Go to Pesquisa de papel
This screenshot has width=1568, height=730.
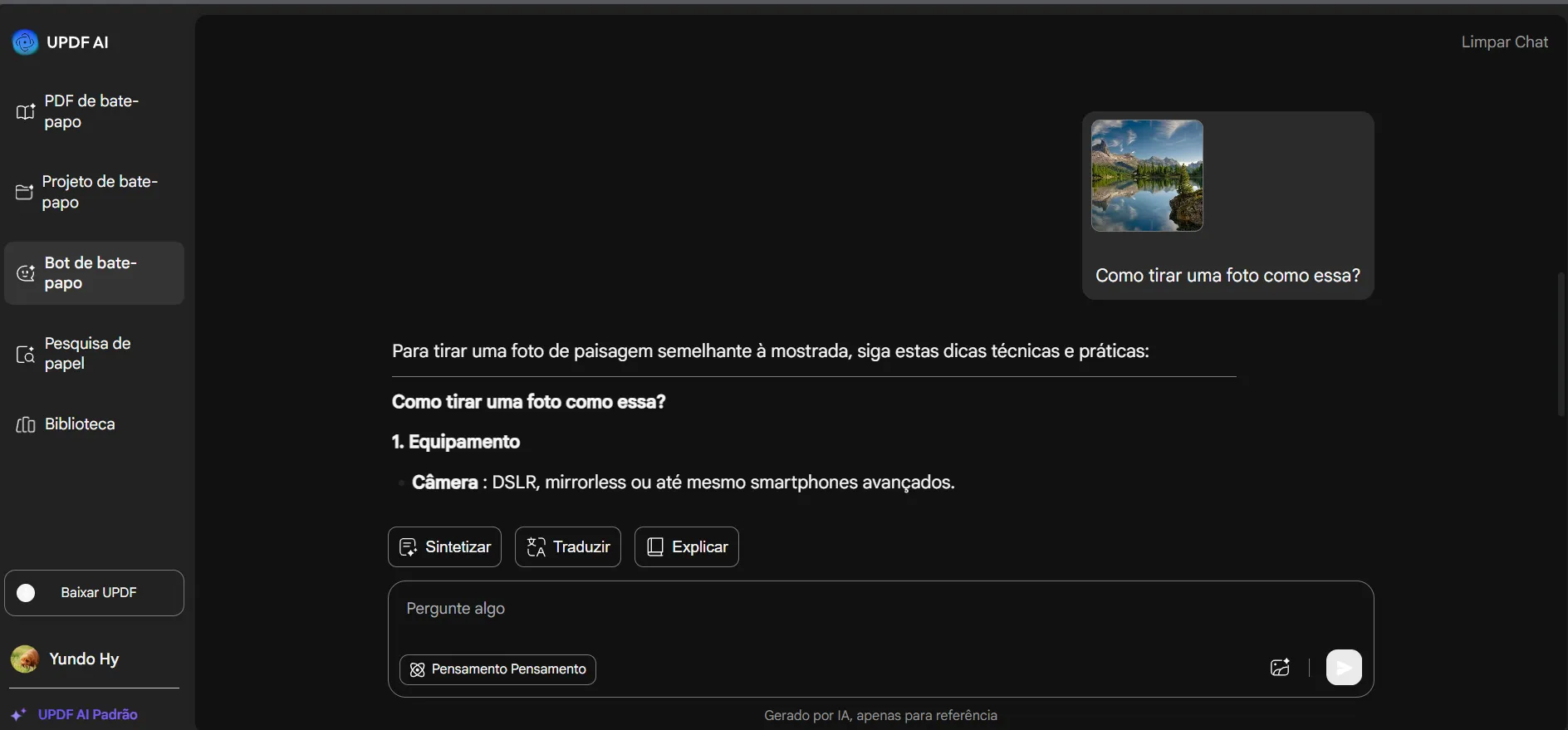click(x=94, y=354)
